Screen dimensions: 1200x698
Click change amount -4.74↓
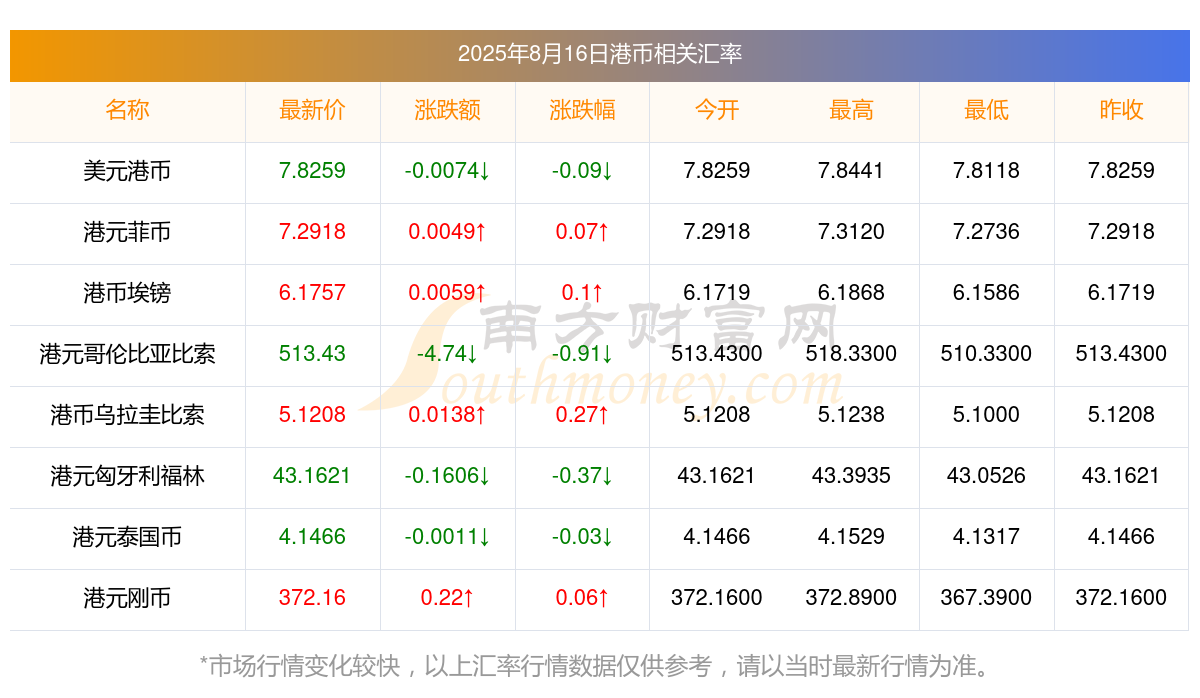pos(448,354)
